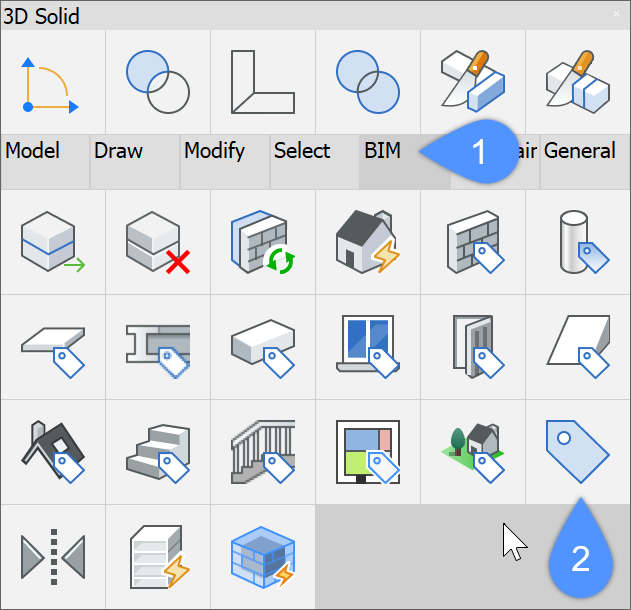Click the house with tree tag icon
Viewport: 631px width, 610px height.
click(x=472, y=451)
